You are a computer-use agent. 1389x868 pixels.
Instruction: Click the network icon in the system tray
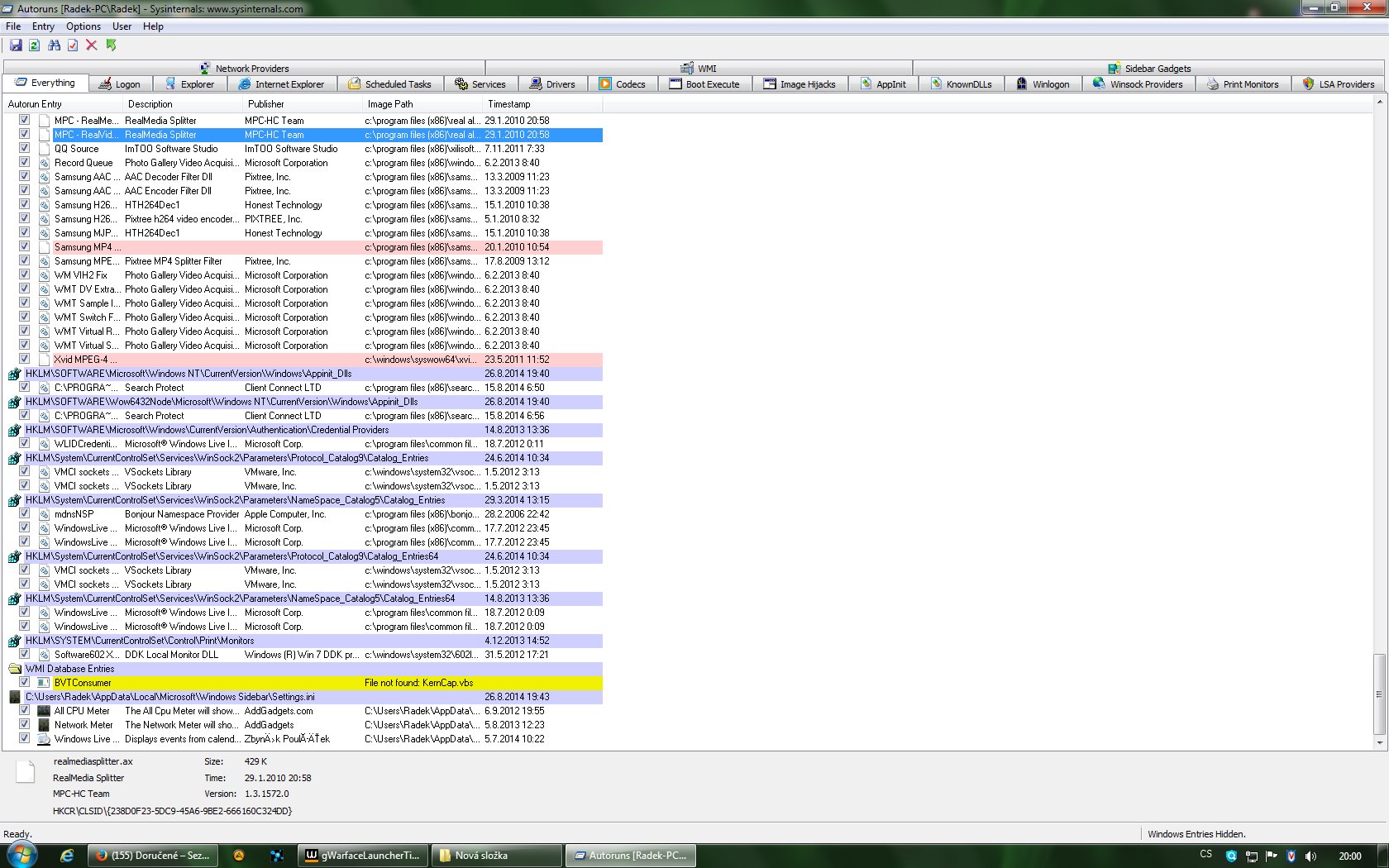click(1251, 856)
